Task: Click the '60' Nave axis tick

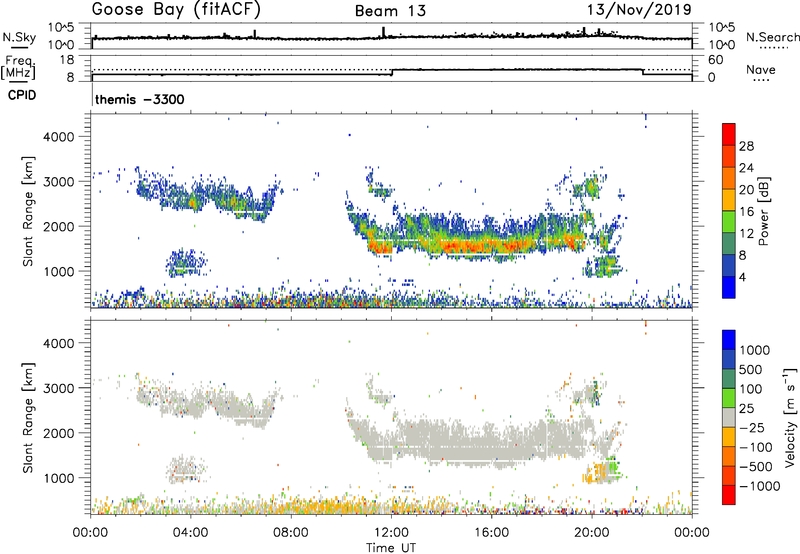Action: (x=716, y=60)
